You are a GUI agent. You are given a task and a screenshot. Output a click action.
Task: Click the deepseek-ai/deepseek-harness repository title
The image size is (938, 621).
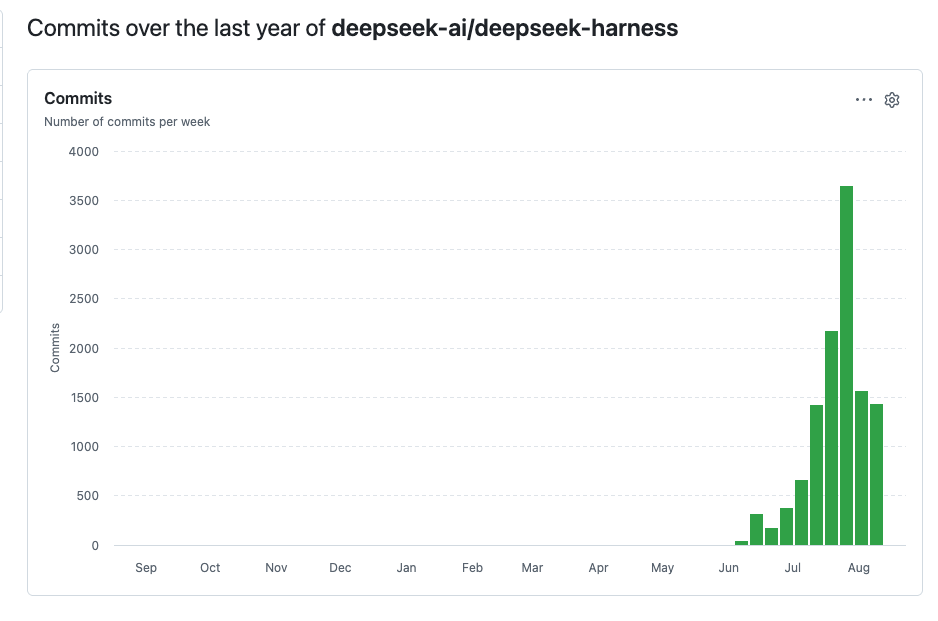click(504, 28)
